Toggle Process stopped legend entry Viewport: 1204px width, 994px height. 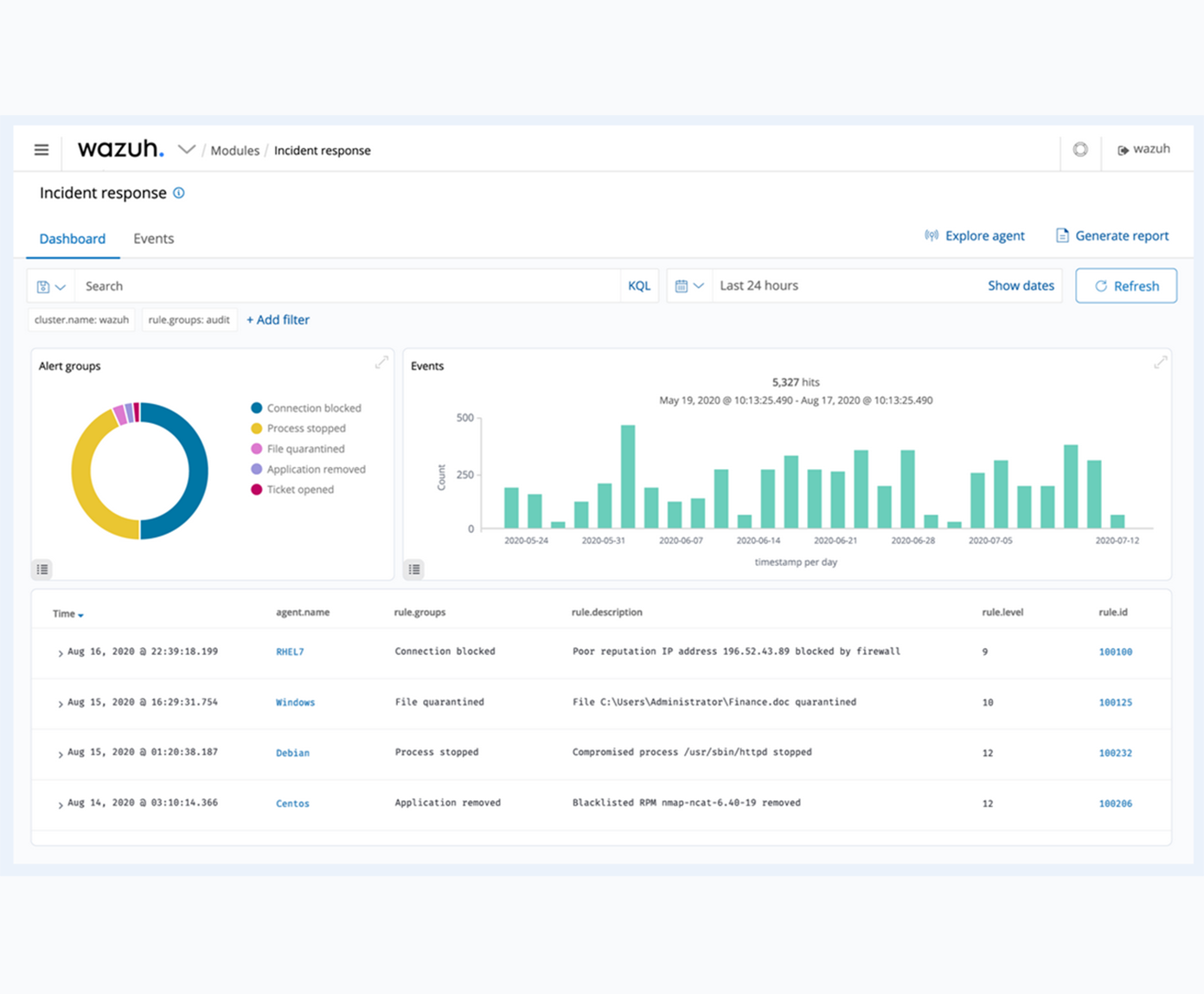(305, 428)
